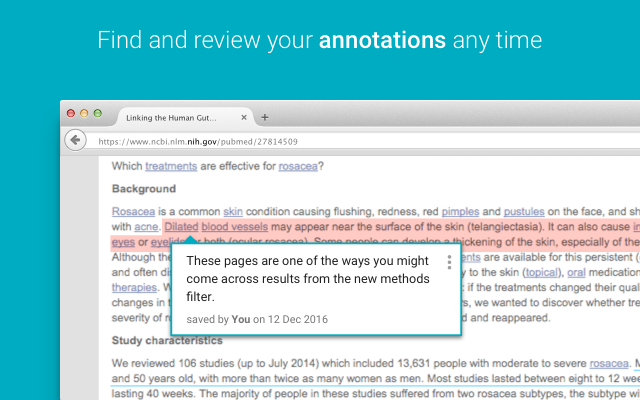Open the topical link
This screenshot has height=400, width=640.
click(542, 272)
